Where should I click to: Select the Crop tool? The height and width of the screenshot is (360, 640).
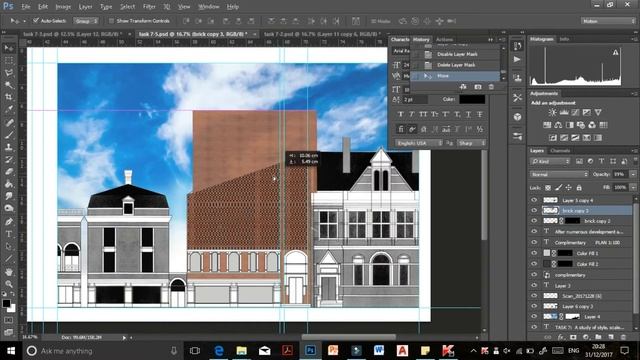[x=9, y=97]
